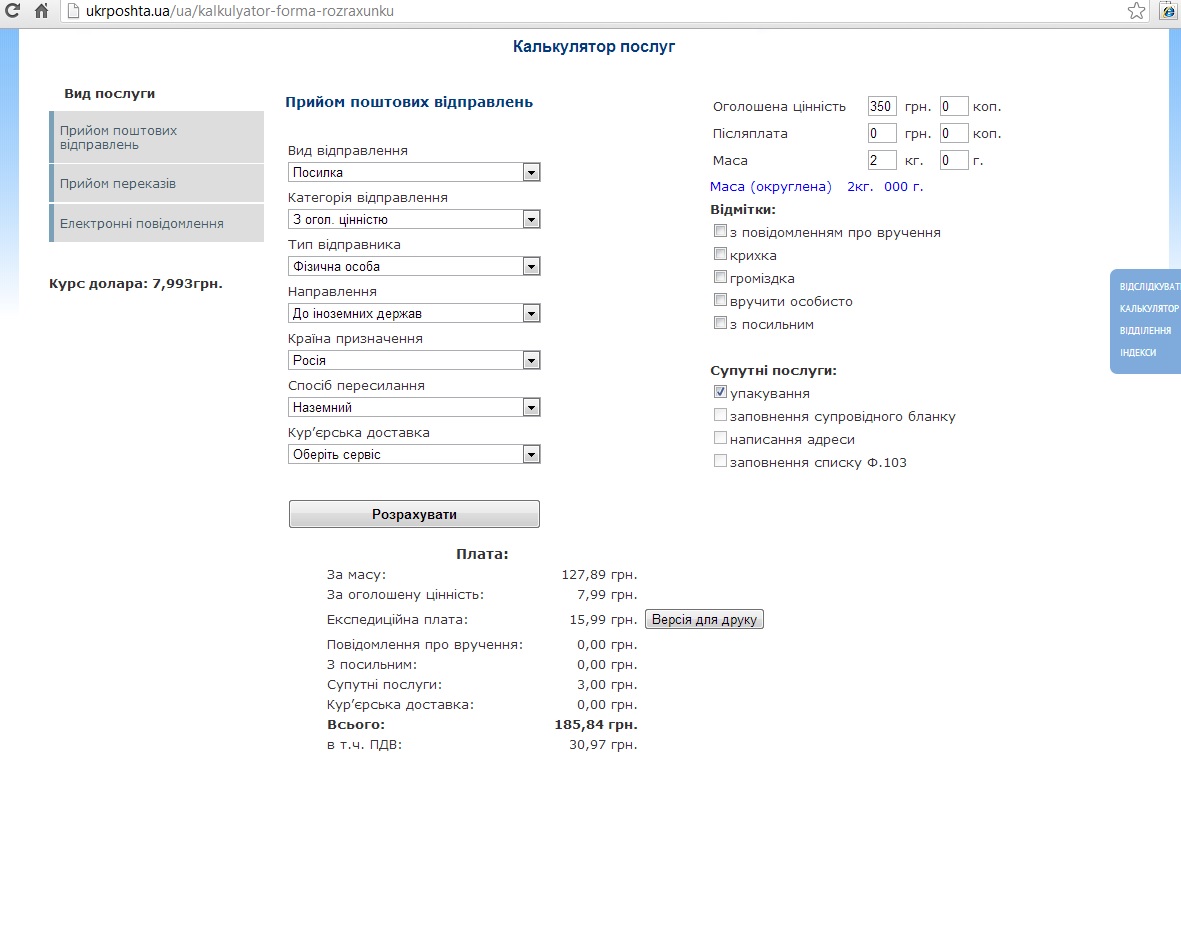Enable вручити особисто checkbox
The image size is (1181, 941).
coord(720,300)
